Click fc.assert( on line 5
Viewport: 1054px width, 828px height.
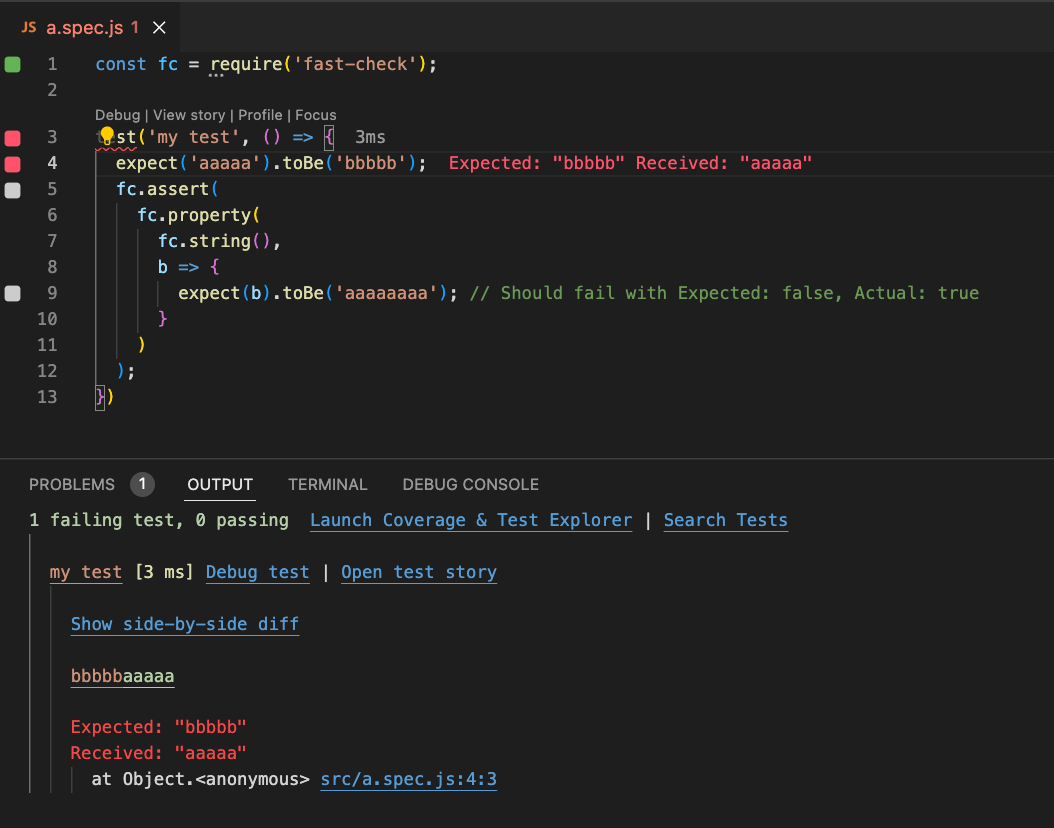(x=167, y=190)
